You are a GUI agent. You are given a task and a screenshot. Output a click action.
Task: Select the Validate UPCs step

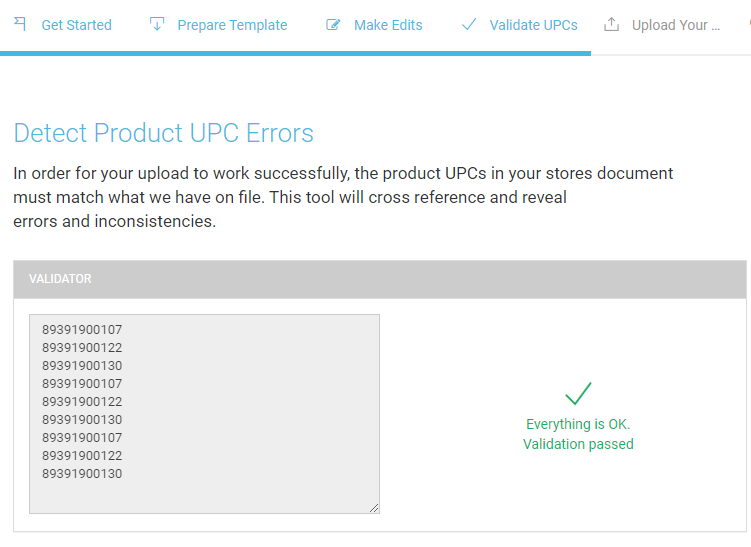click(x=534, y=25)
